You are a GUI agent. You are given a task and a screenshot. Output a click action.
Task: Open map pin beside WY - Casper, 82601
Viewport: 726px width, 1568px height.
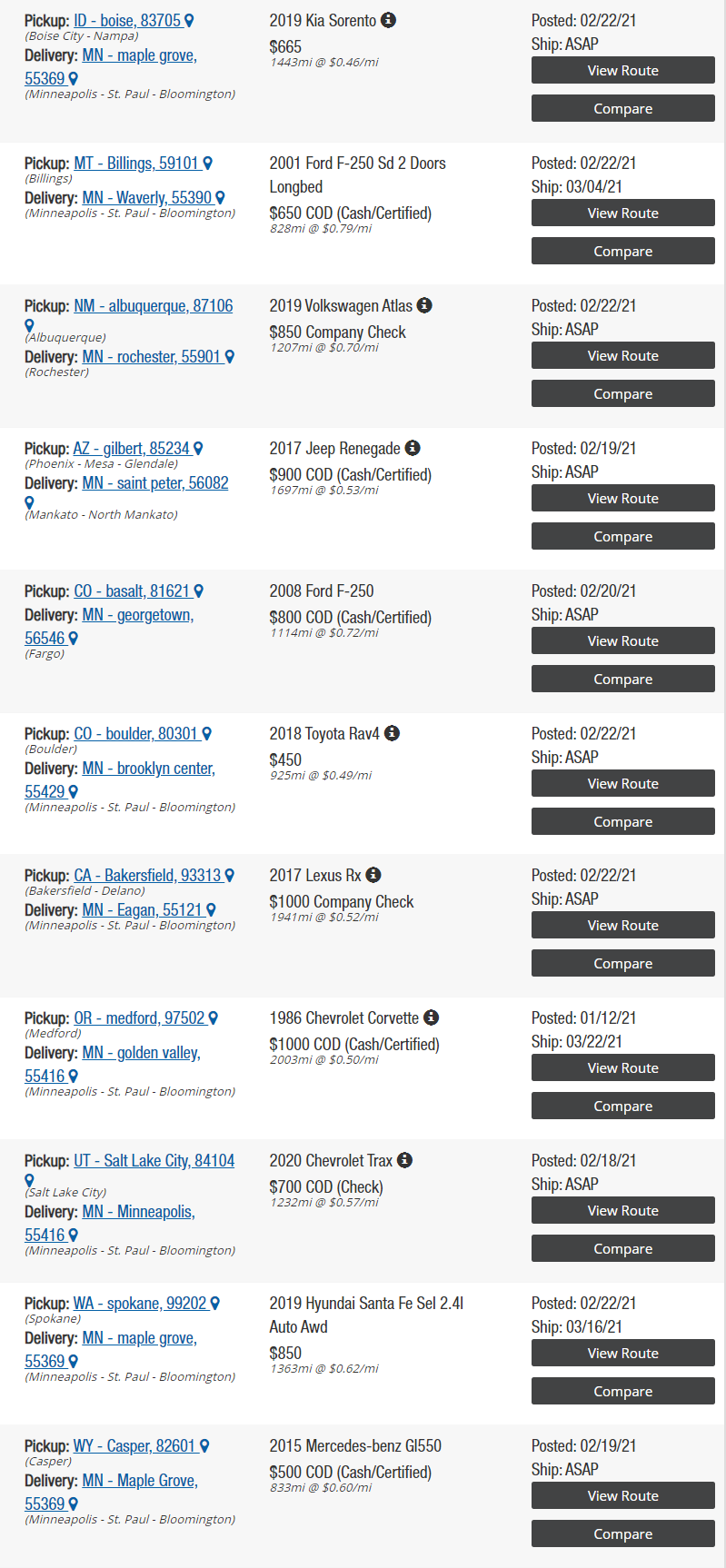tap(204, 1446)
